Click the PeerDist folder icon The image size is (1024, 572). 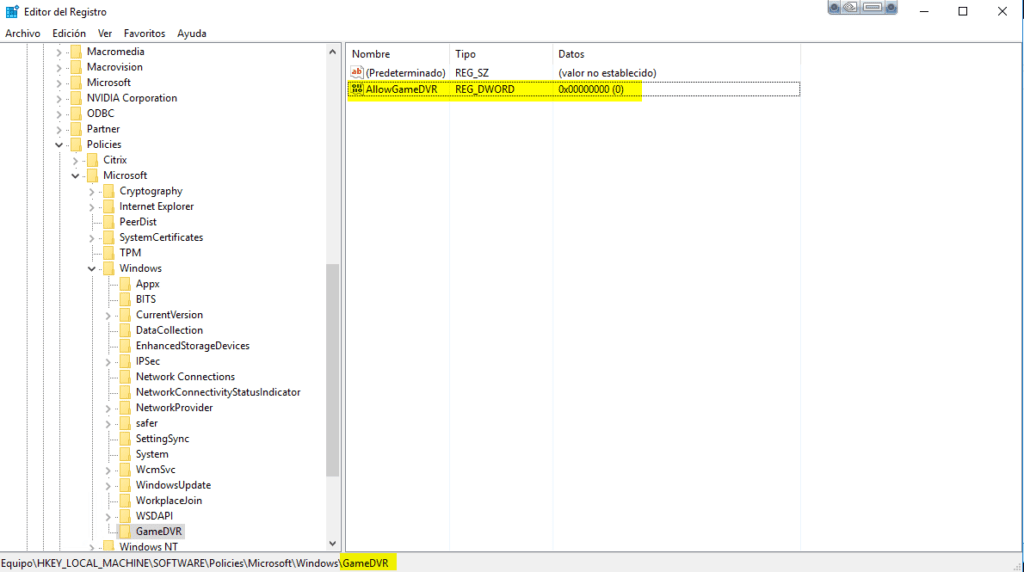109,222
